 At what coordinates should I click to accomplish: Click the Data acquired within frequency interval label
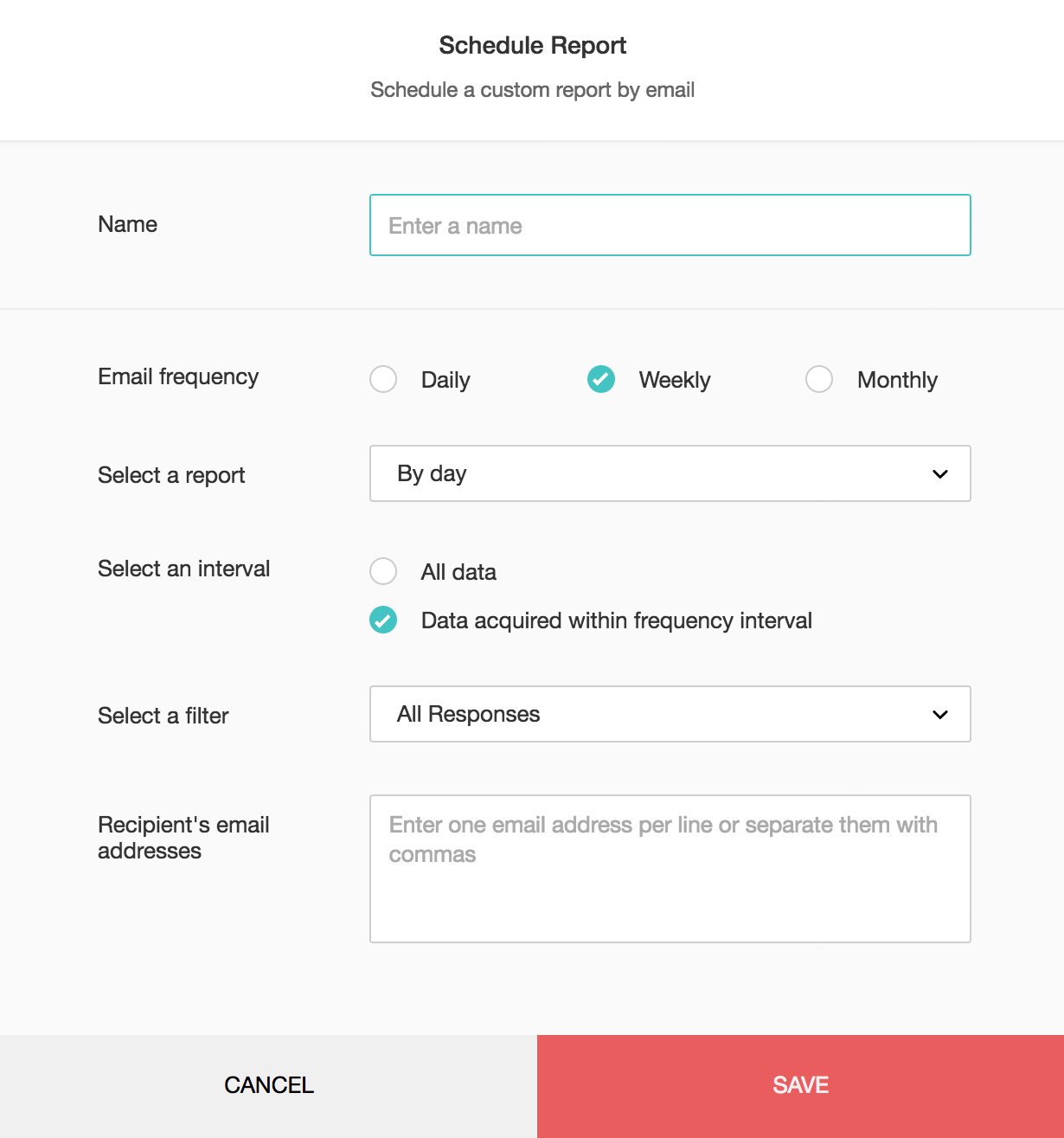(616, 620)
